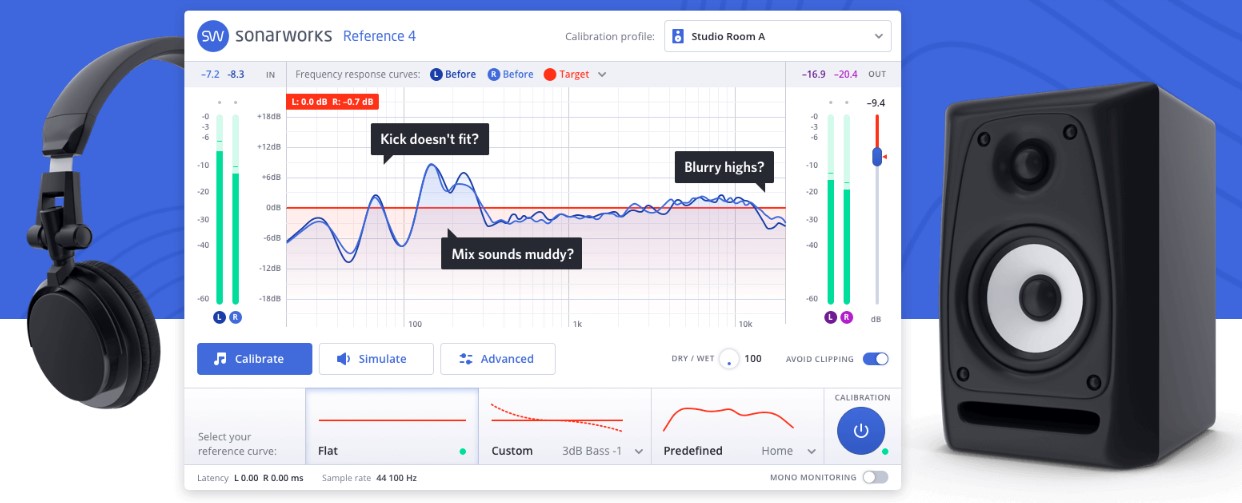Screen dimensions: 1242x503
Task: Click the red Target curve dot
Action: pos(549,75)
